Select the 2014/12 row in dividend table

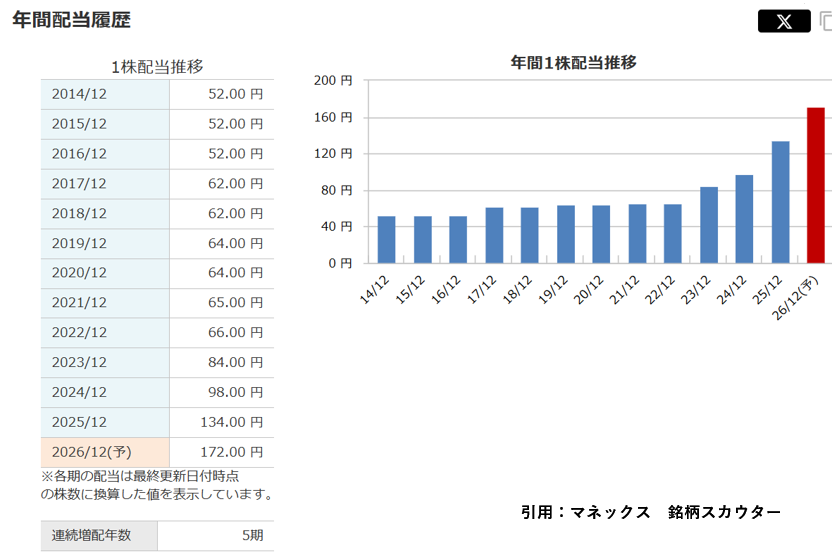pos(105,94)
